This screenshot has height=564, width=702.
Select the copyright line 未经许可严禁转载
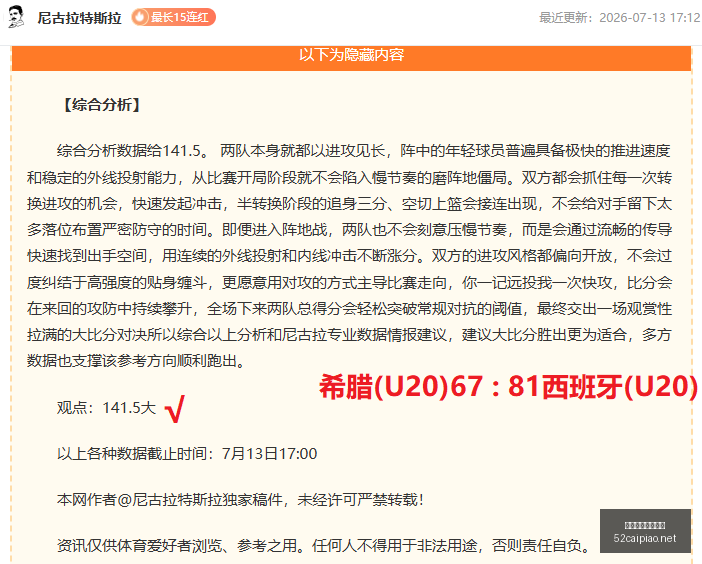pyautogui.click(x=240, y=500)
